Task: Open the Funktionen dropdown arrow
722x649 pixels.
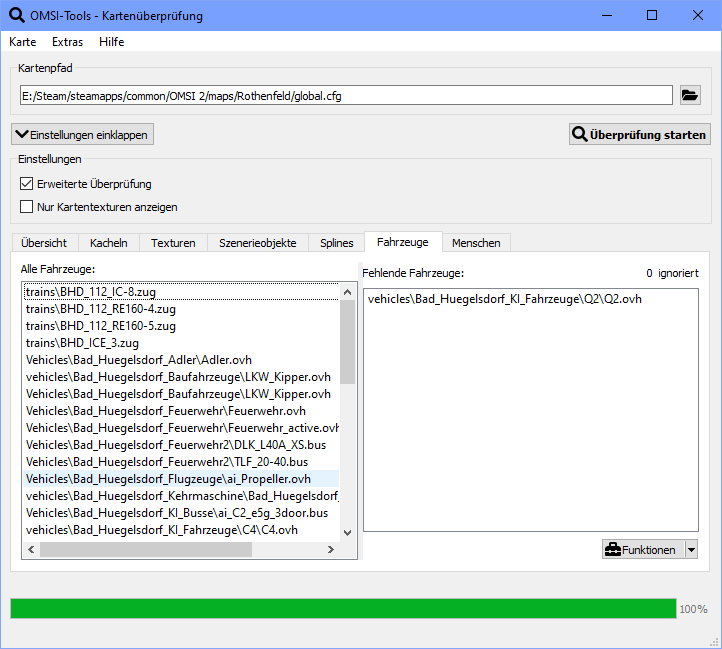Action: click(691, 549)
